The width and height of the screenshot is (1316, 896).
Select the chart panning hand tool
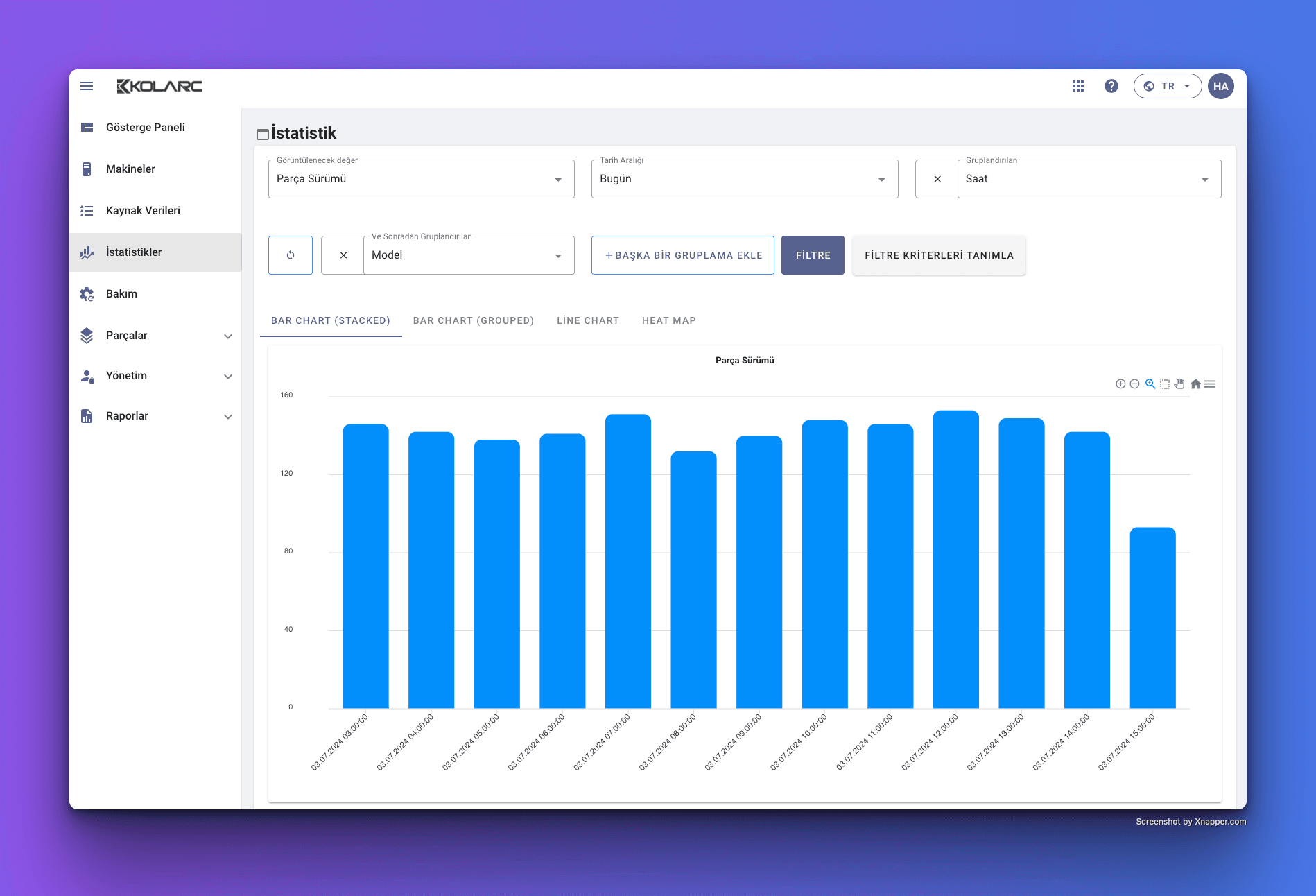[1179, 384]
